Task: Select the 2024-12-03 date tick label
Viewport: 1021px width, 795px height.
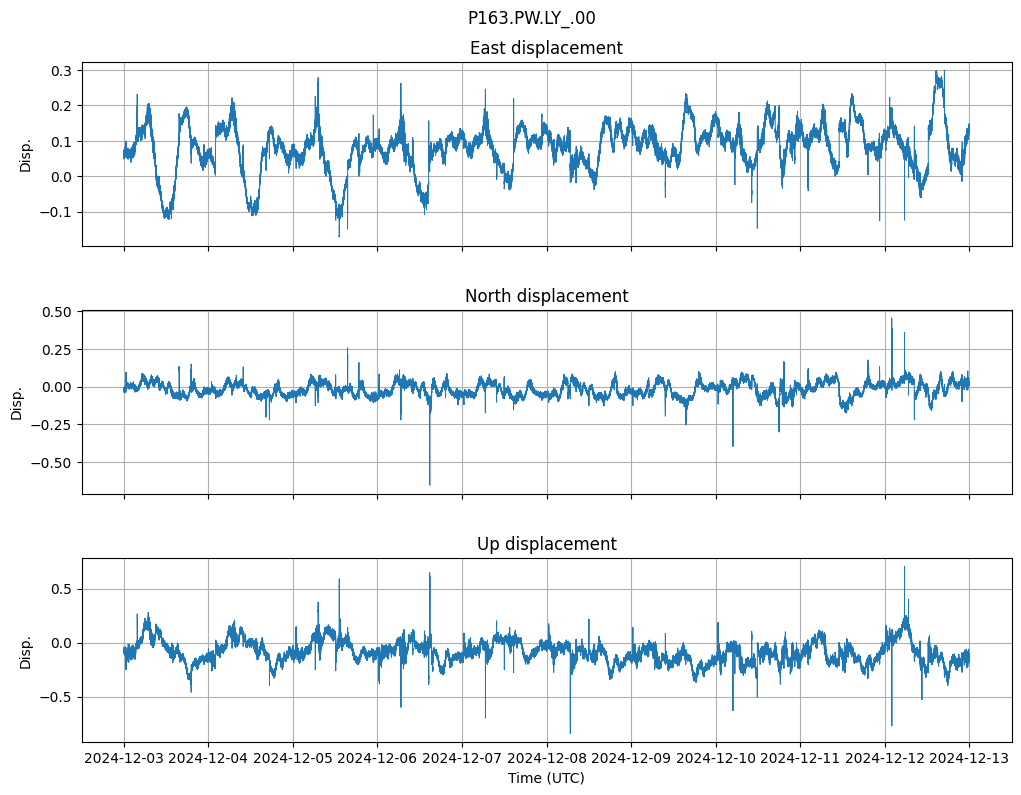Action: (x=124, y=758)
